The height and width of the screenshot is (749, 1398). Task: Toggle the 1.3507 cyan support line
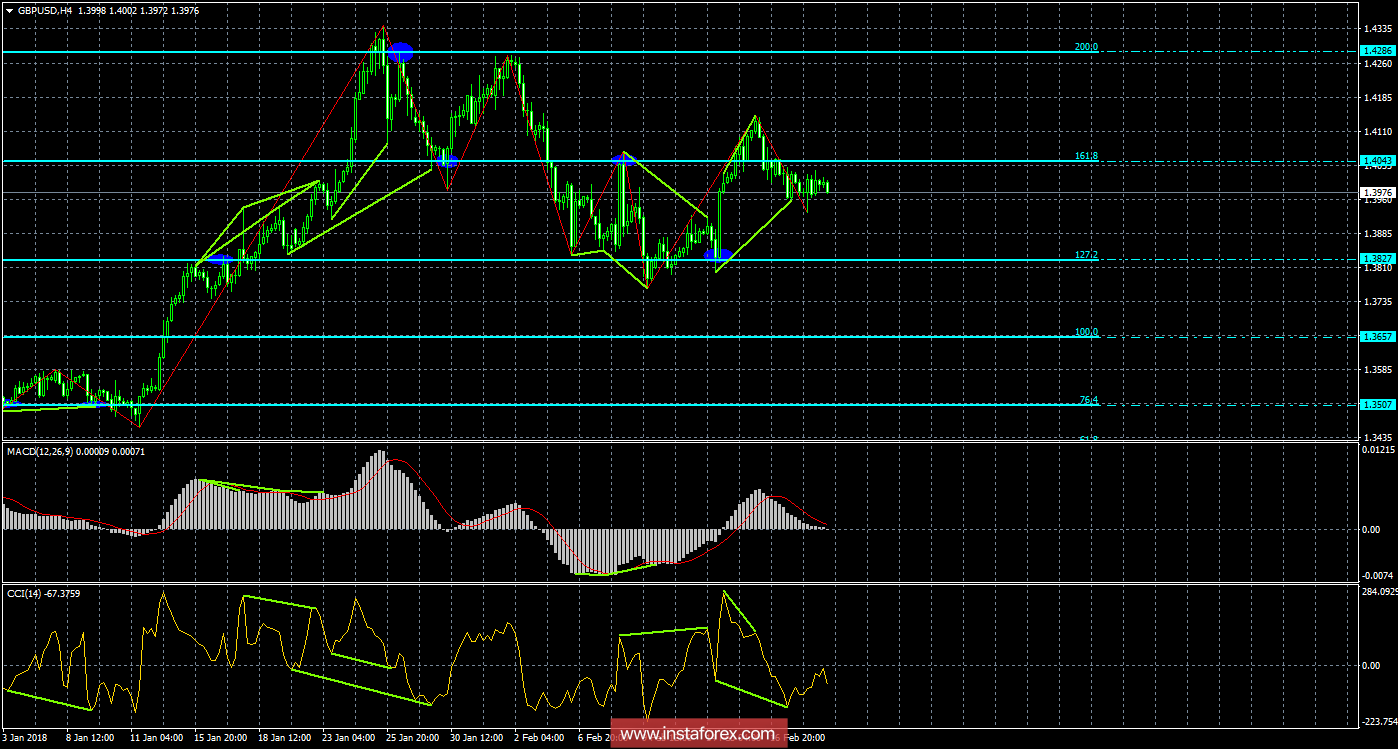click(1378, 404)
